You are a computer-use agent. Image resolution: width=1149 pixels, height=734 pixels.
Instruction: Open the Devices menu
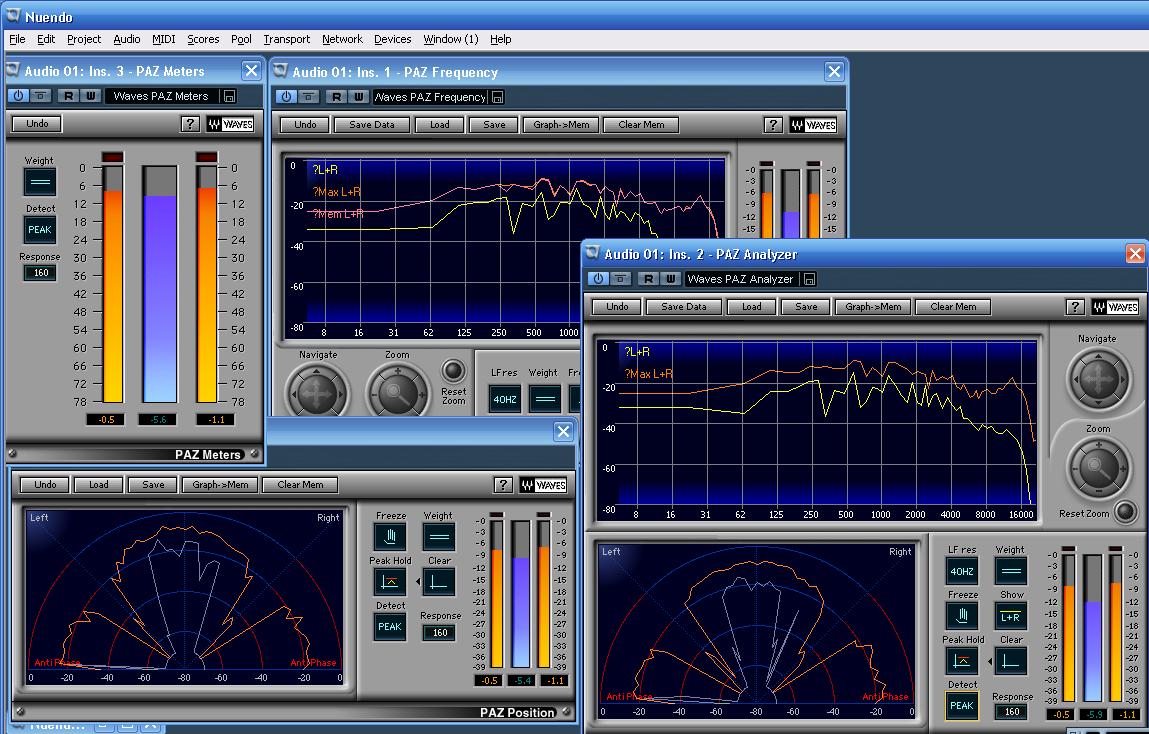pos(392,39)
